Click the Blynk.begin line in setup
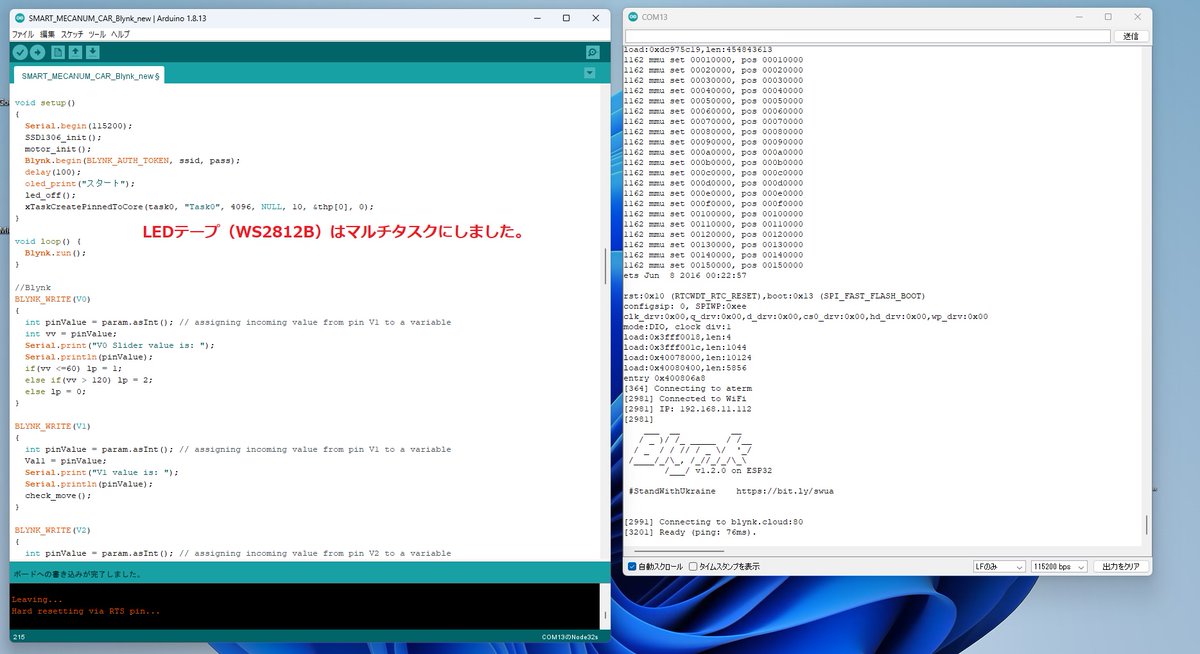Image resolution: width=1200 pixels, height=654 pixels. (x=132, y=160)
